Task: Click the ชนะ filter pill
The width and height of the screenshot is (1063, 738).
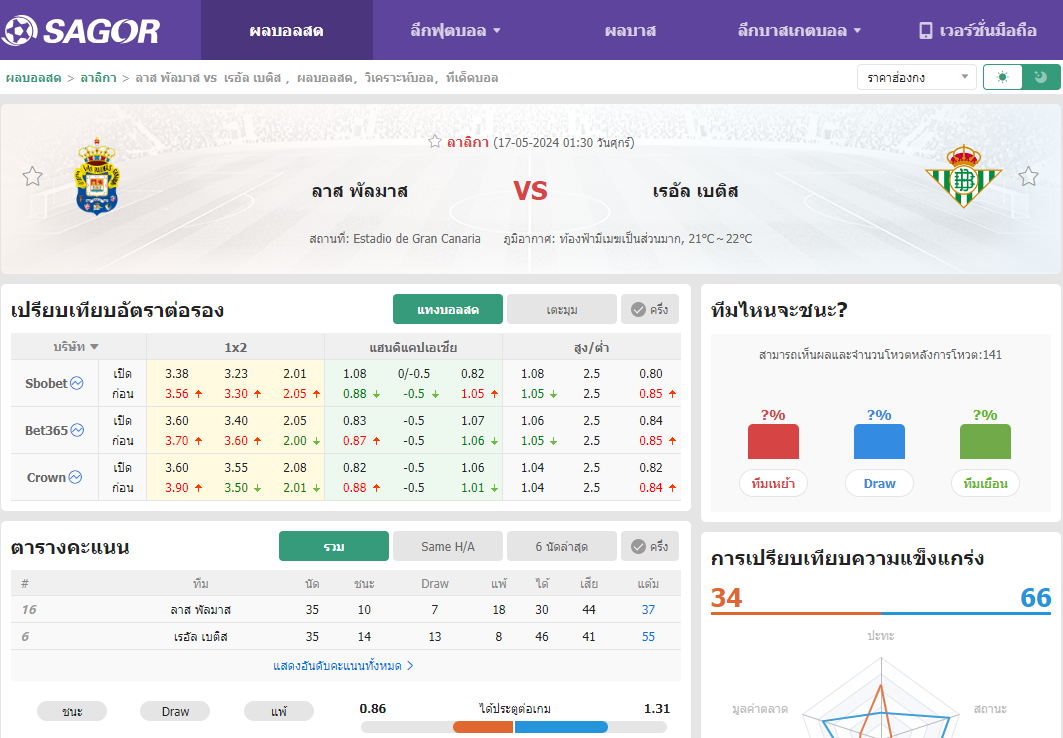Action: [72, 712]
